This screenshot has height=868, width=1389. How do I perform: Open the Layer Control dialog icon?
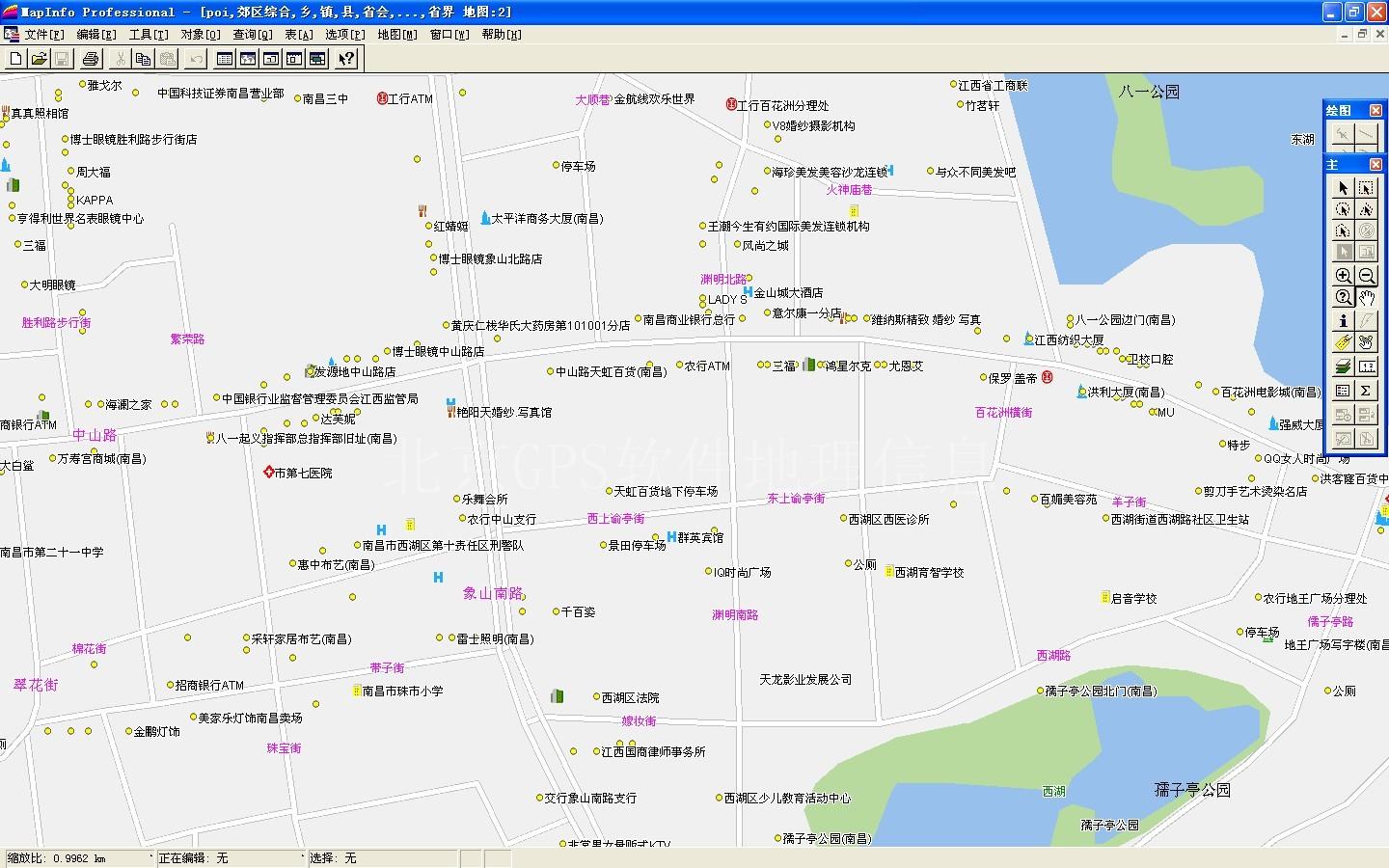[1343, 367]
